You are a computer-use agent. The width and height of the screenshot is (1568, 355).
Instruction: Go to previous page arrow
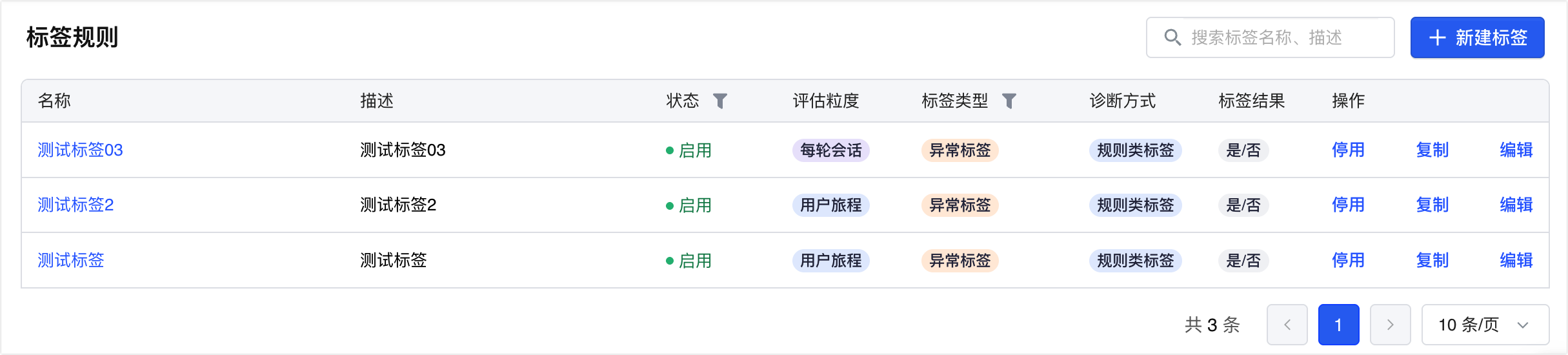[x=1287, y=325]
